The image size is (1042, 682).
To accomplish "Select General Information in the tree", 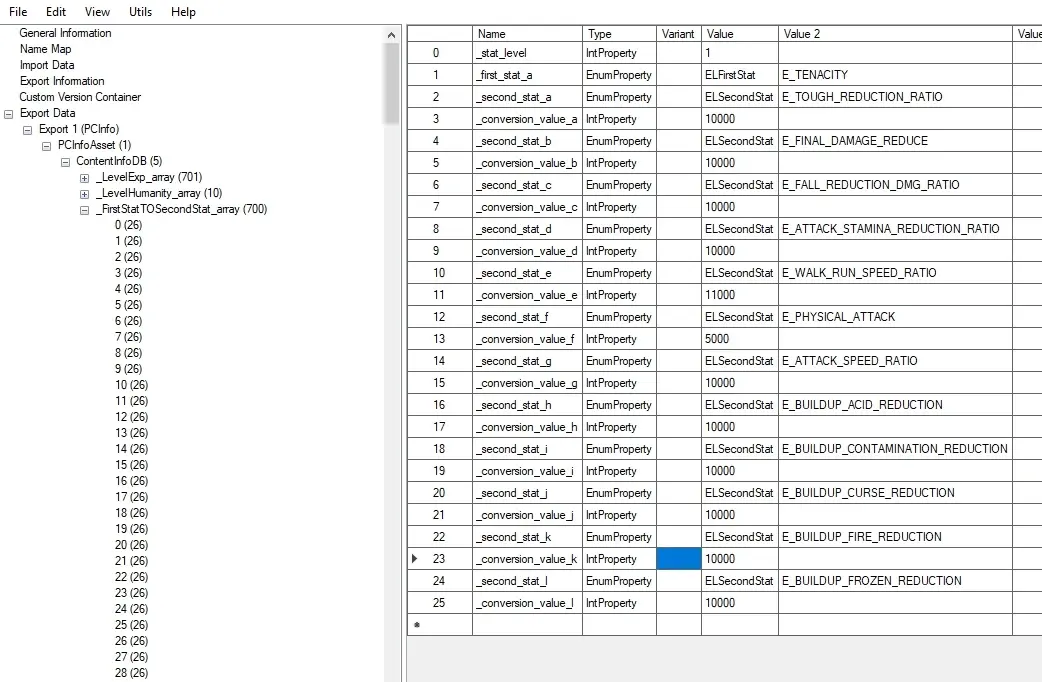I will coord(65,33).
